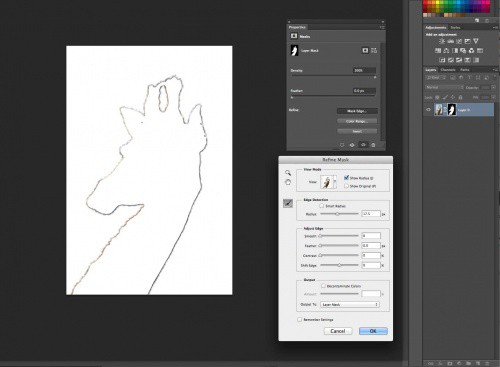
Task: Open the layer filter Kind dropdown
Action: click(x=436, y=77)
